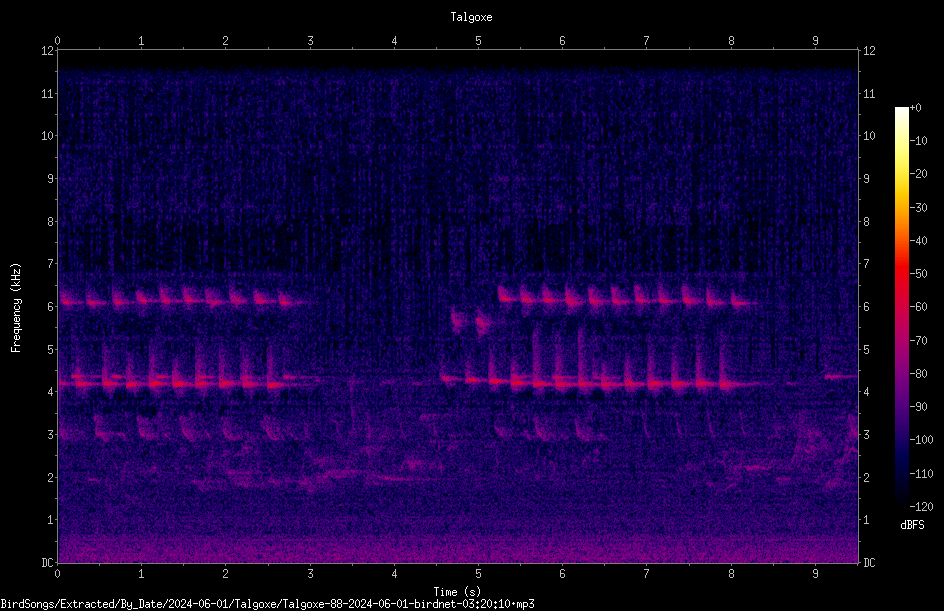Click the 3 second mark on bottom axis
This screenshot has width=944, height=611.
310,574
